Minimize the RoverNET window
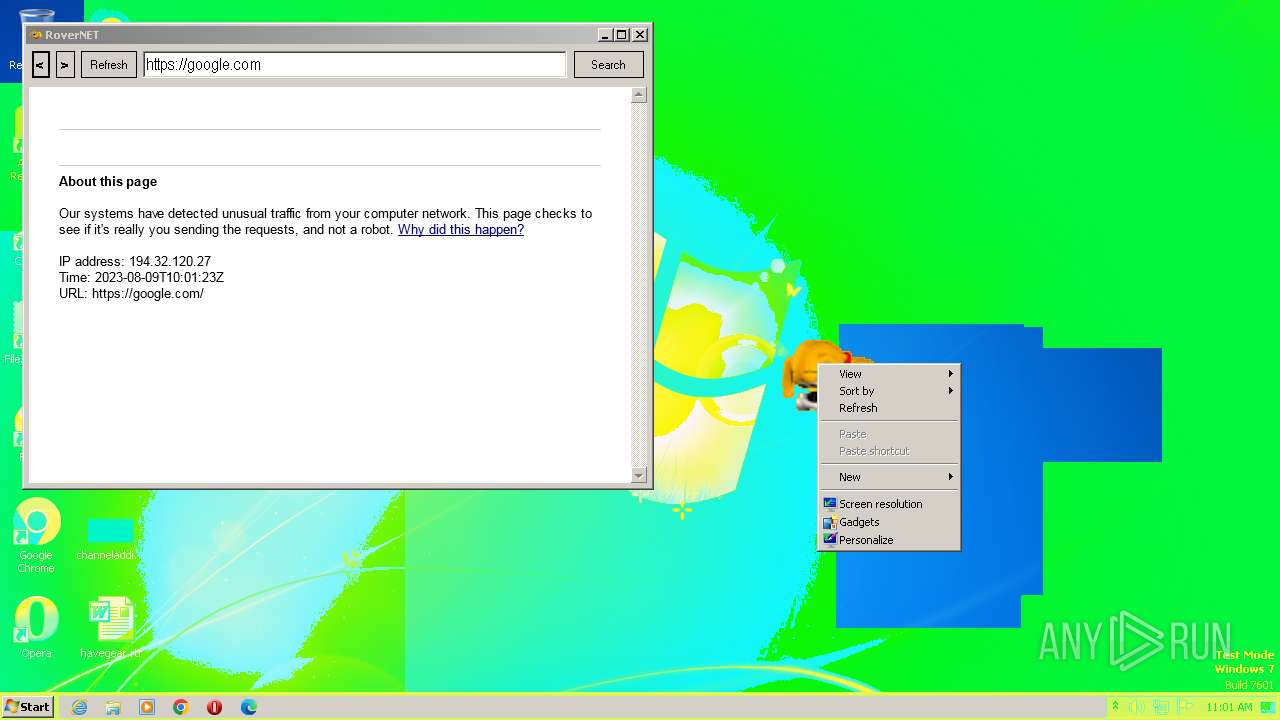The height and width of the screenshot is (720, 1280). click(605, 35)
